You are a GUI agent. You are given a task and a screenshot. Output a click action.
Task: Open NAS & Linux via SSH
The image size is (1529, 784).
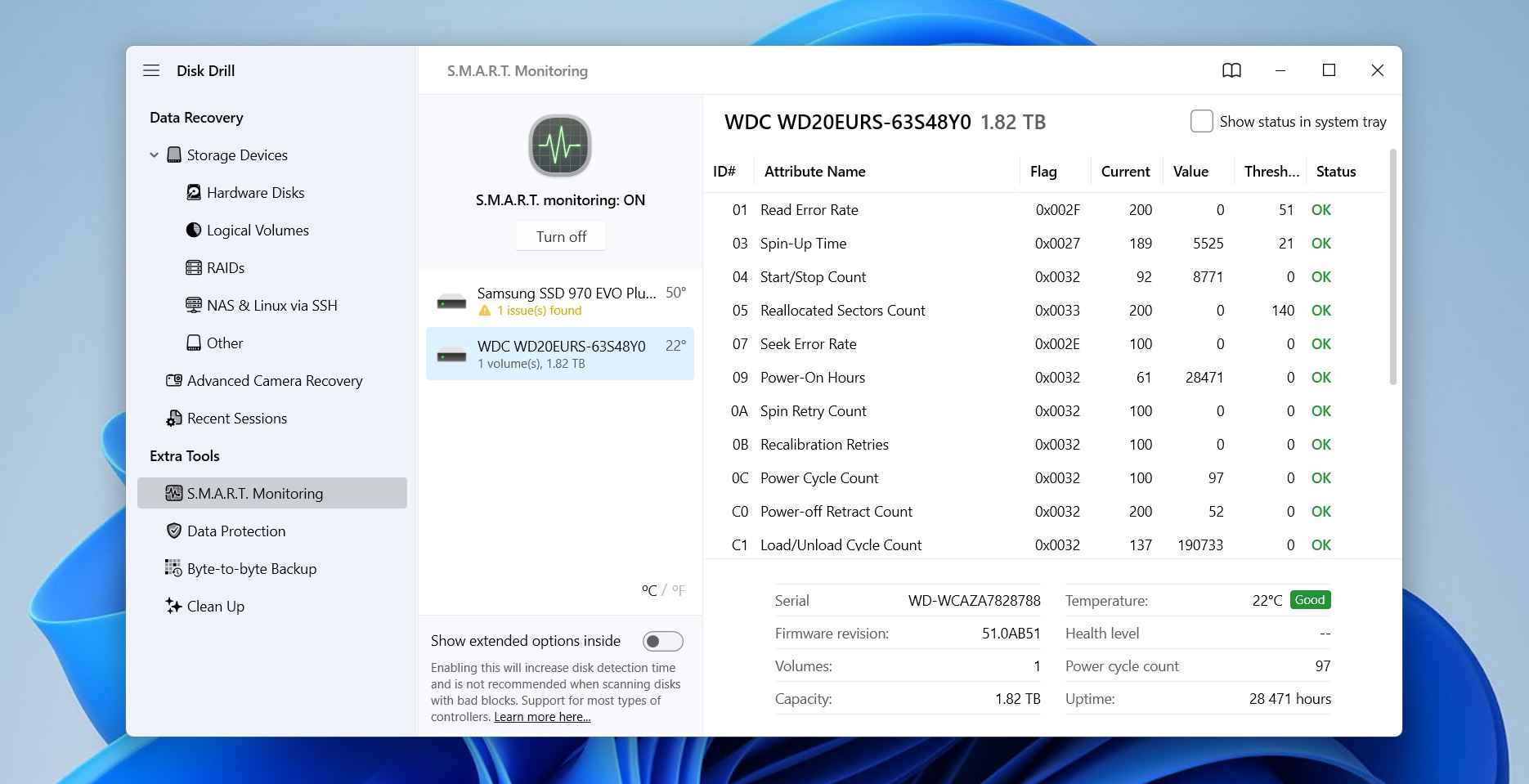tap(272, 305)
